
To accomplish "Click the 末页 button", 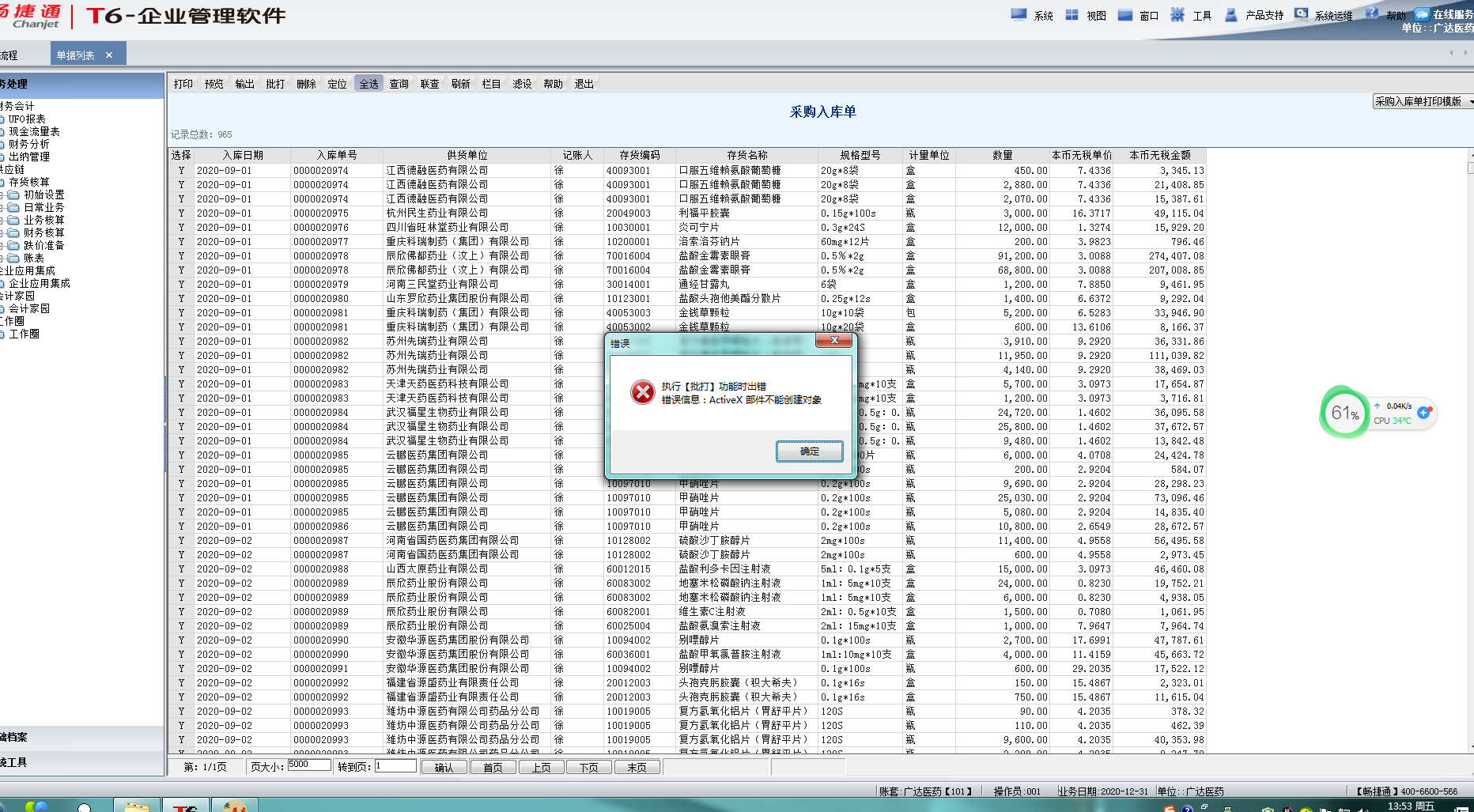I will coord(637,767).
